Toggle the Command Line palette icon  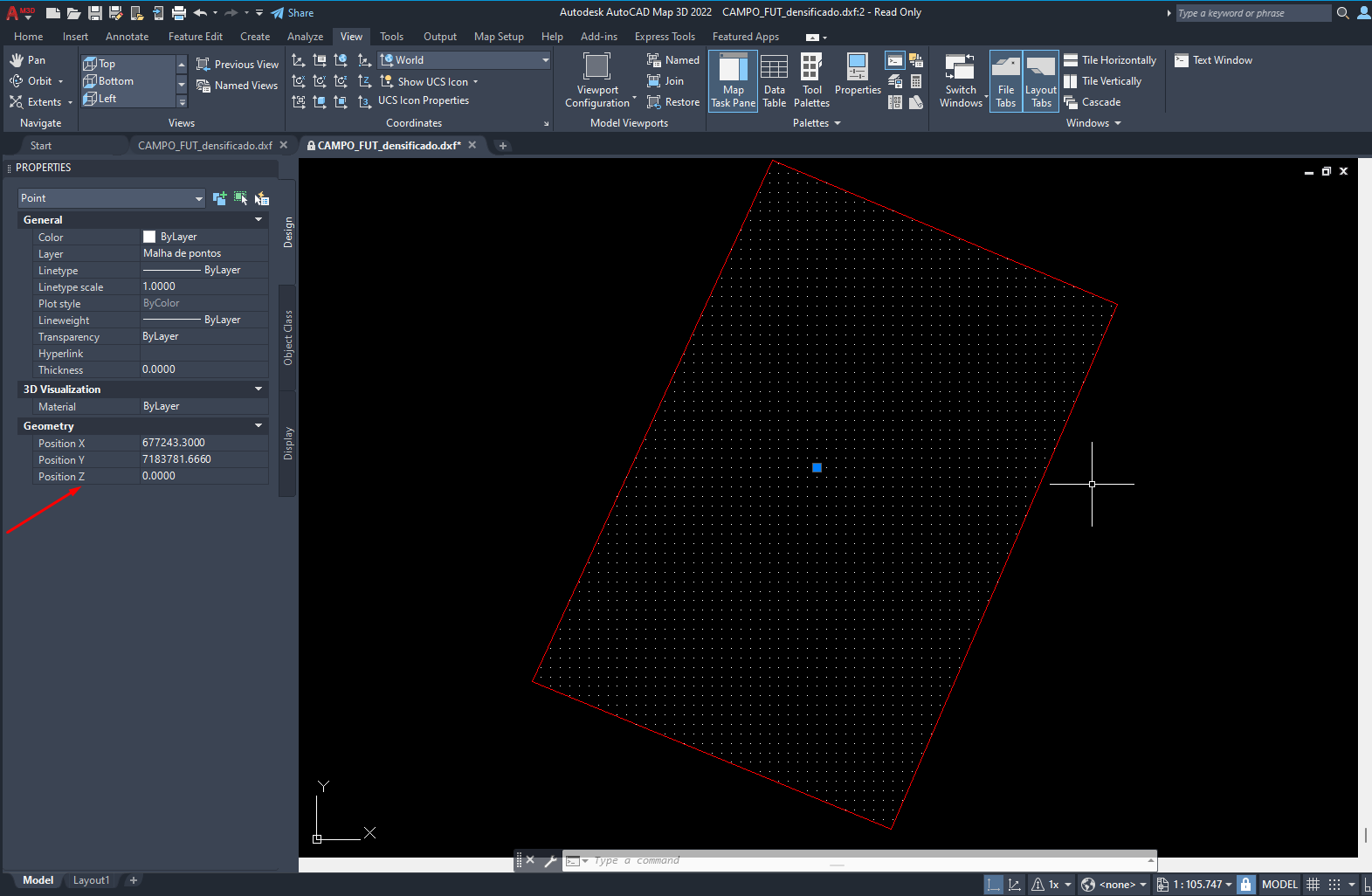click(x=894, y=60)
